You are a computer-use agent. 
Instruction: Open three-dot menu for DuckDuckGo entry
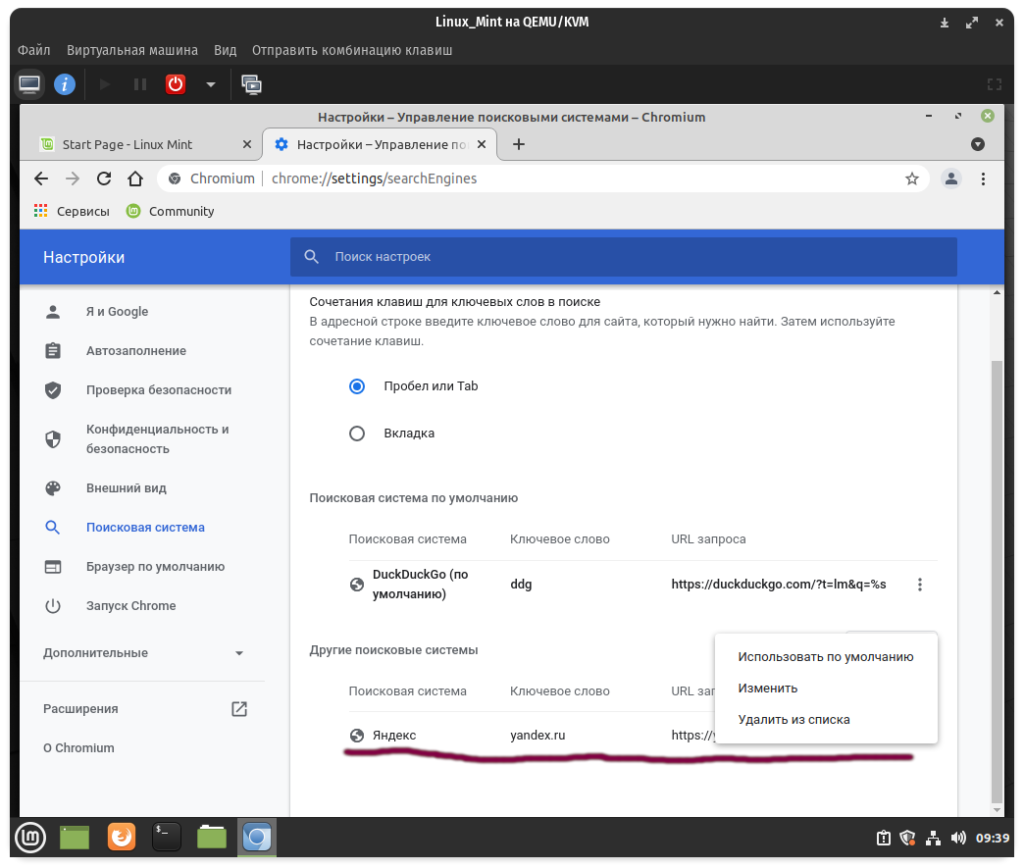(920, 585)
